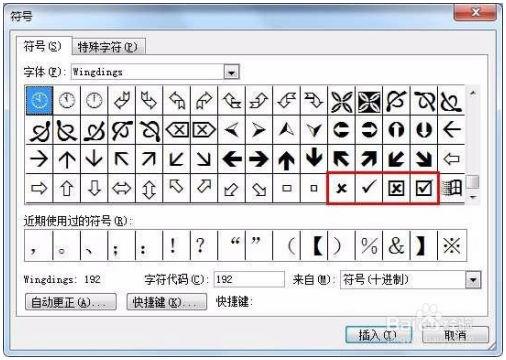Select the boxed check mark symbol
Viewport: 506px width, 360px height.
click(424, 188)
